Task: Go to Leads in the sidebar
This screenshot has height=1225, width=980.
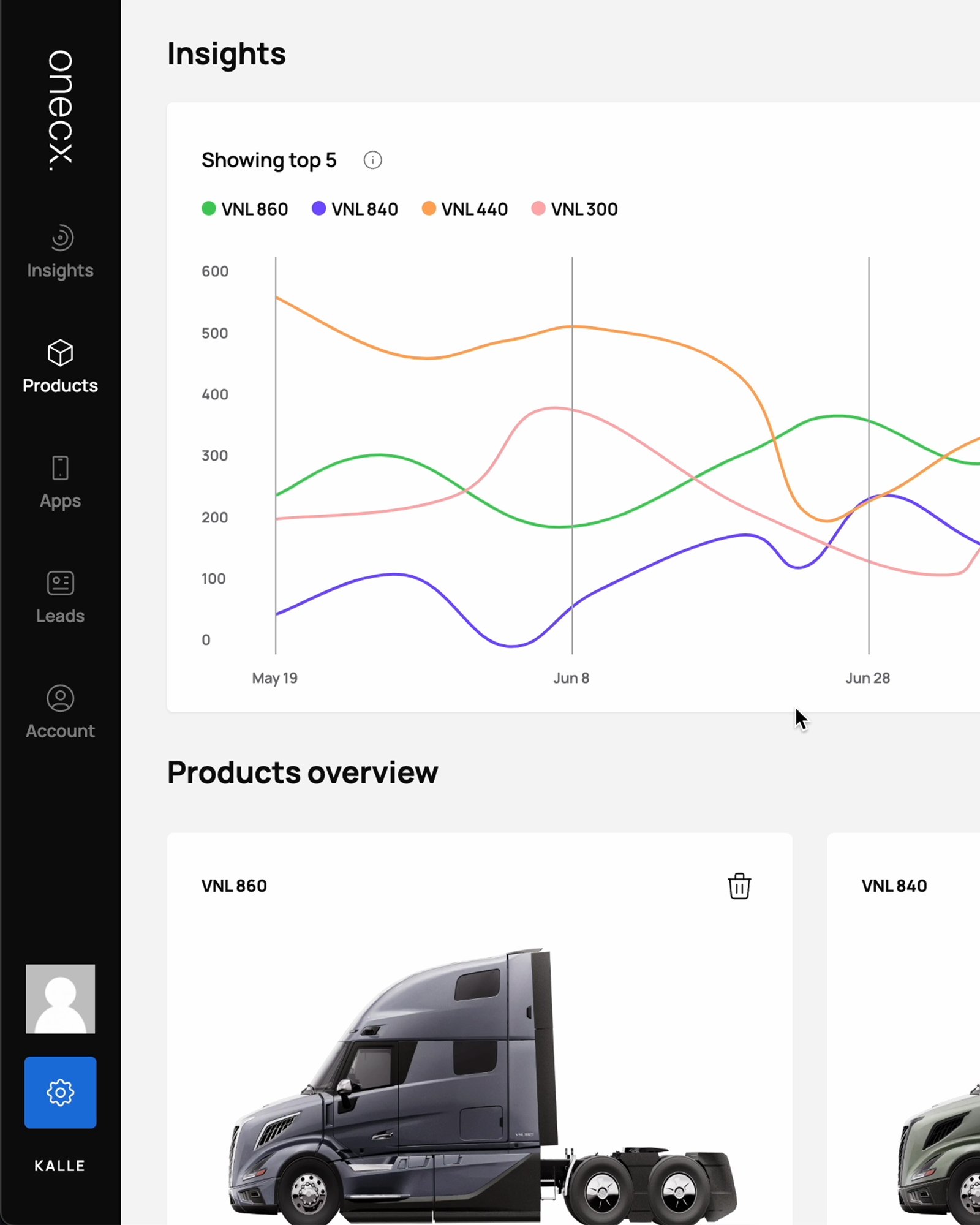Action: pos(61,616)
